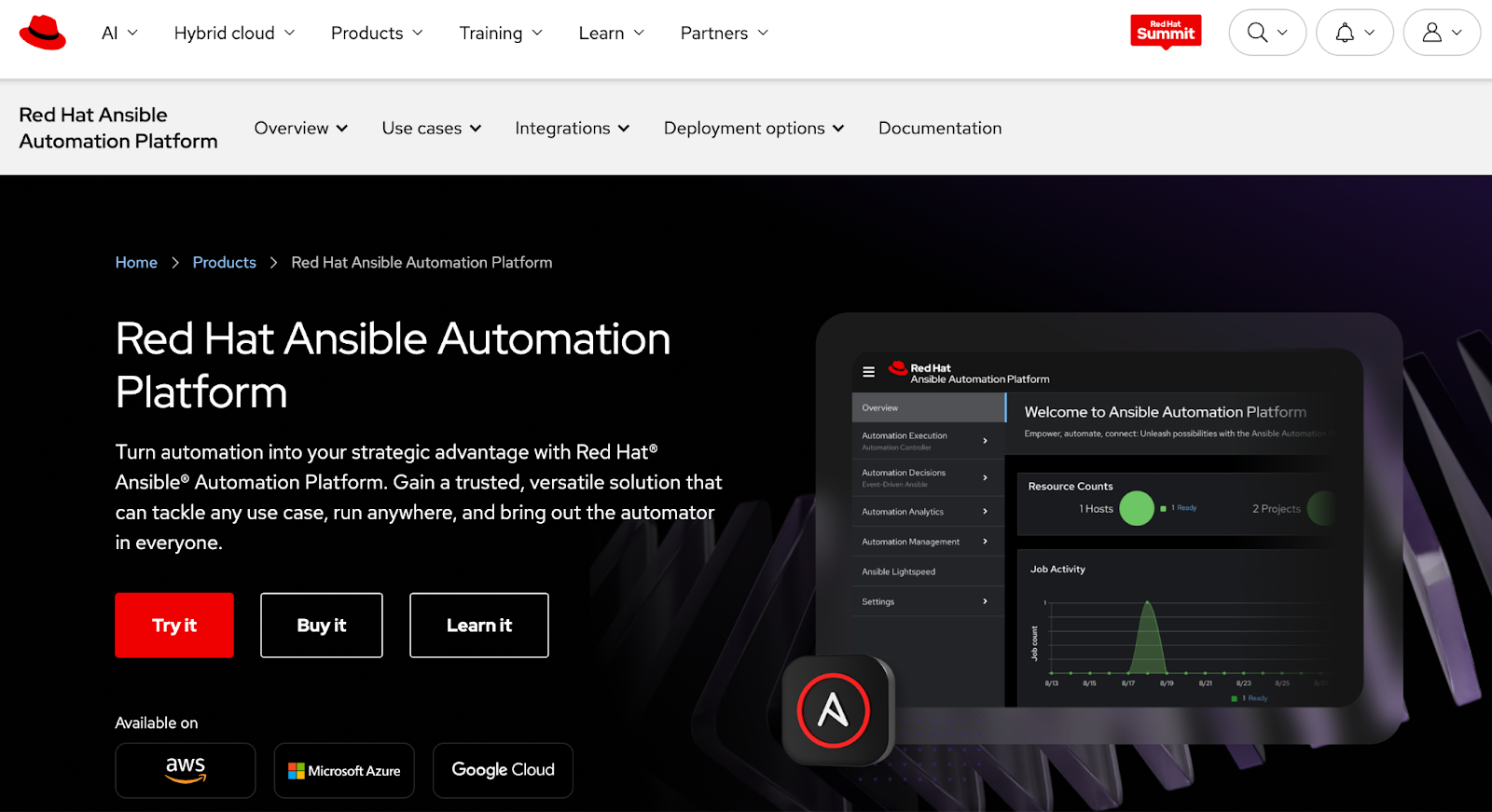Go to Home breadcrumb

tap(136, 263)
